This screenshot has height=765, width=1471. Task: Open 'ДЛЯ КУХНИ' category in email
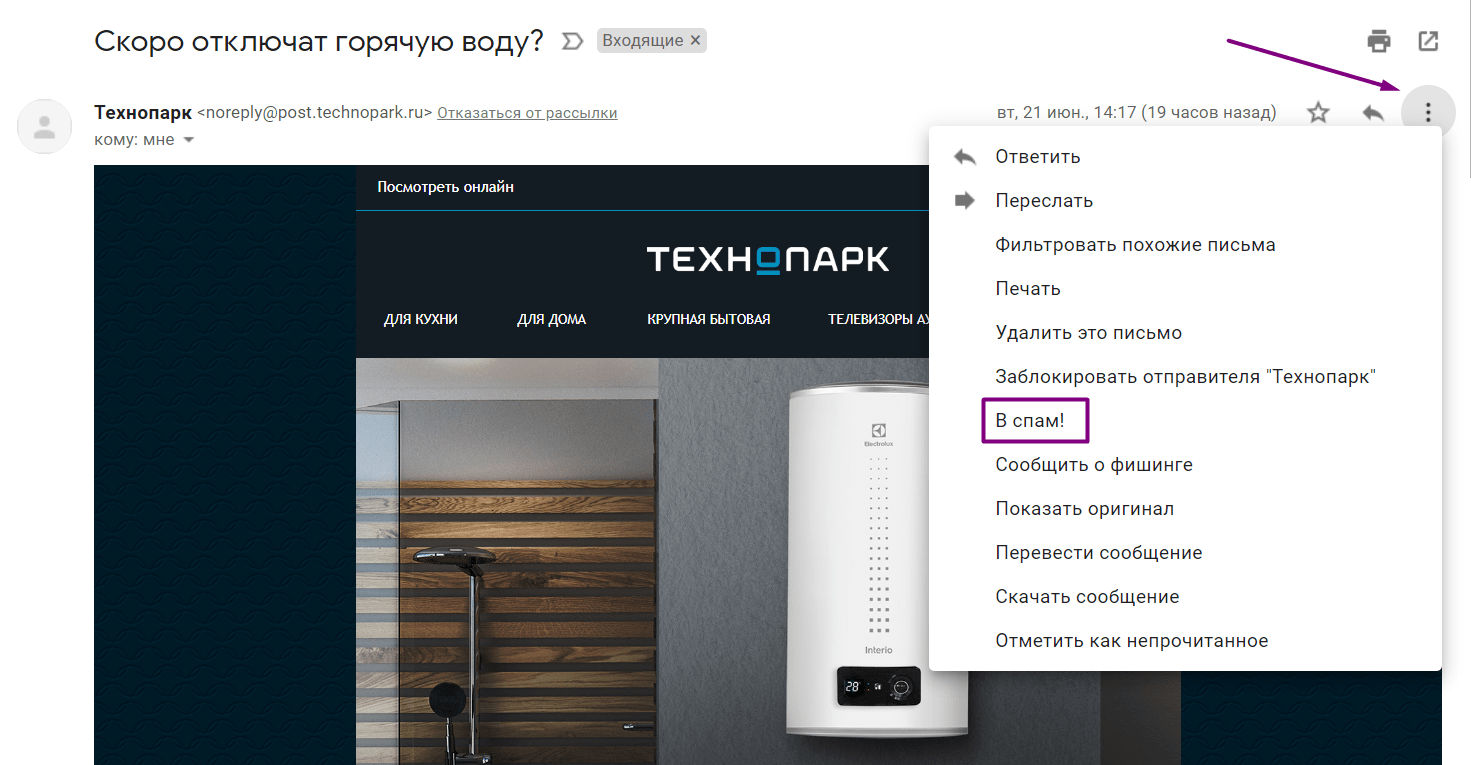[x=421, y=320]
